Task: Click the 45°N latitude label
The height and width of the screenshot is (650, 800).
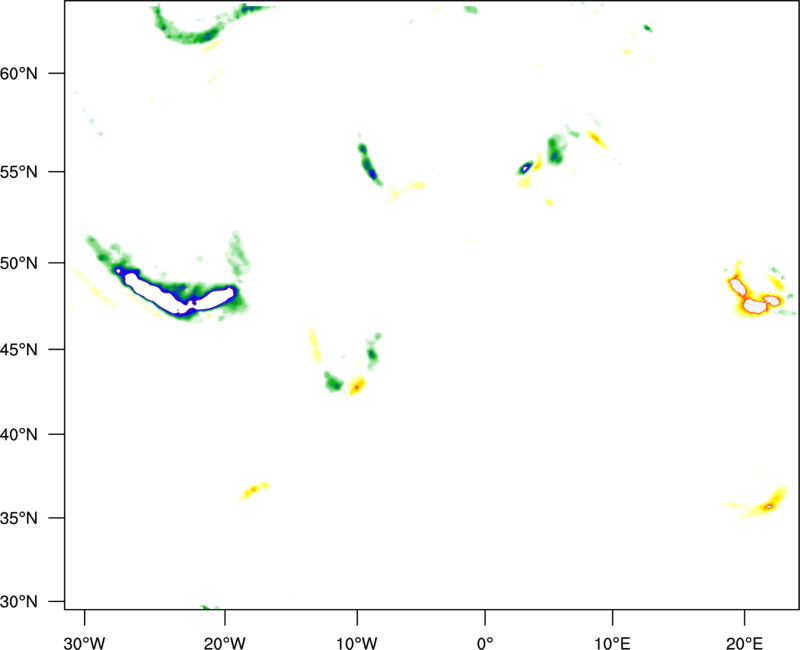Action: pyautogui.click(x=19, y=349)
